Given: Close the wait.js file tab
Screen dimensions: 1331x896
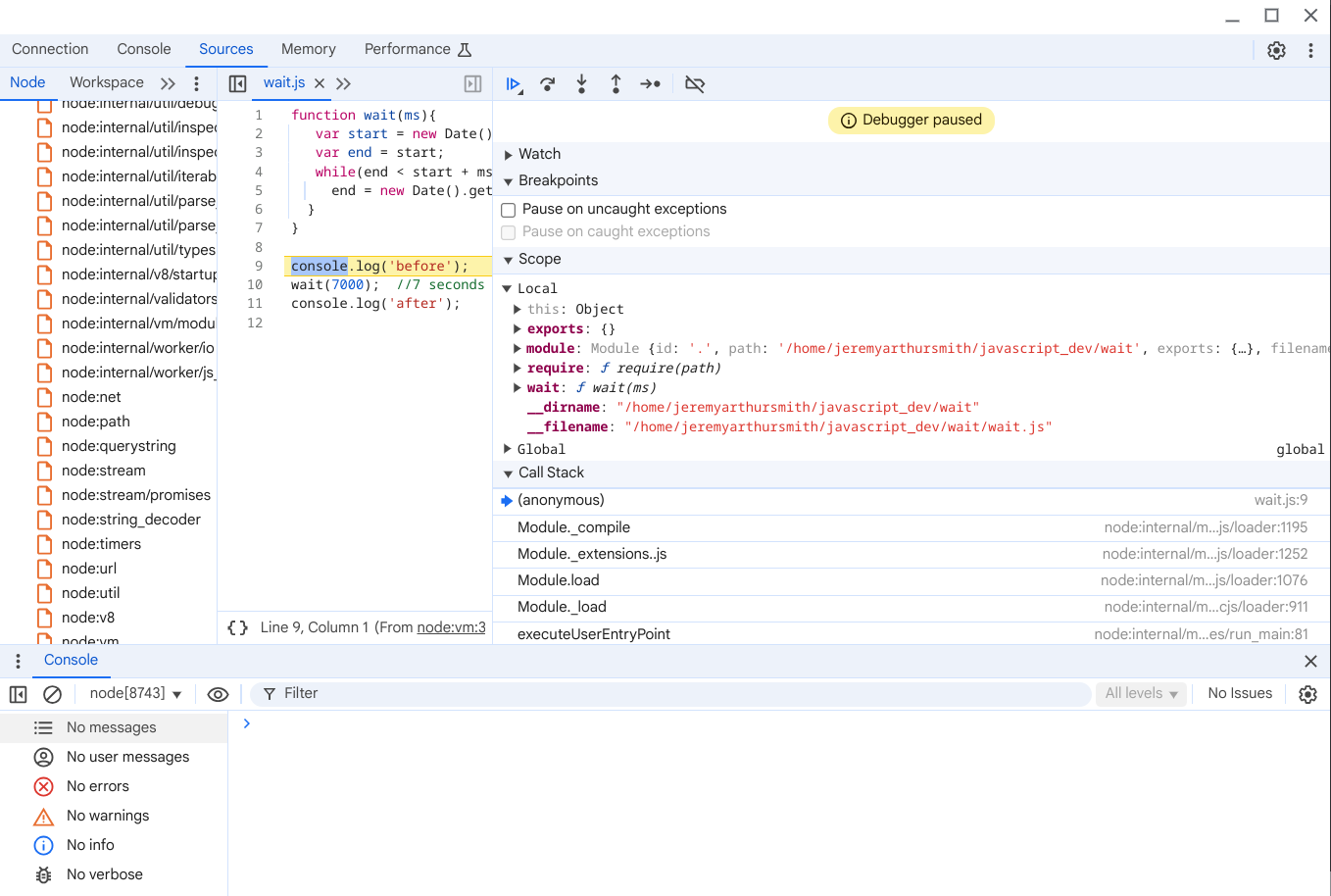Looking at the screenshot, I should (x=320, y=83).
